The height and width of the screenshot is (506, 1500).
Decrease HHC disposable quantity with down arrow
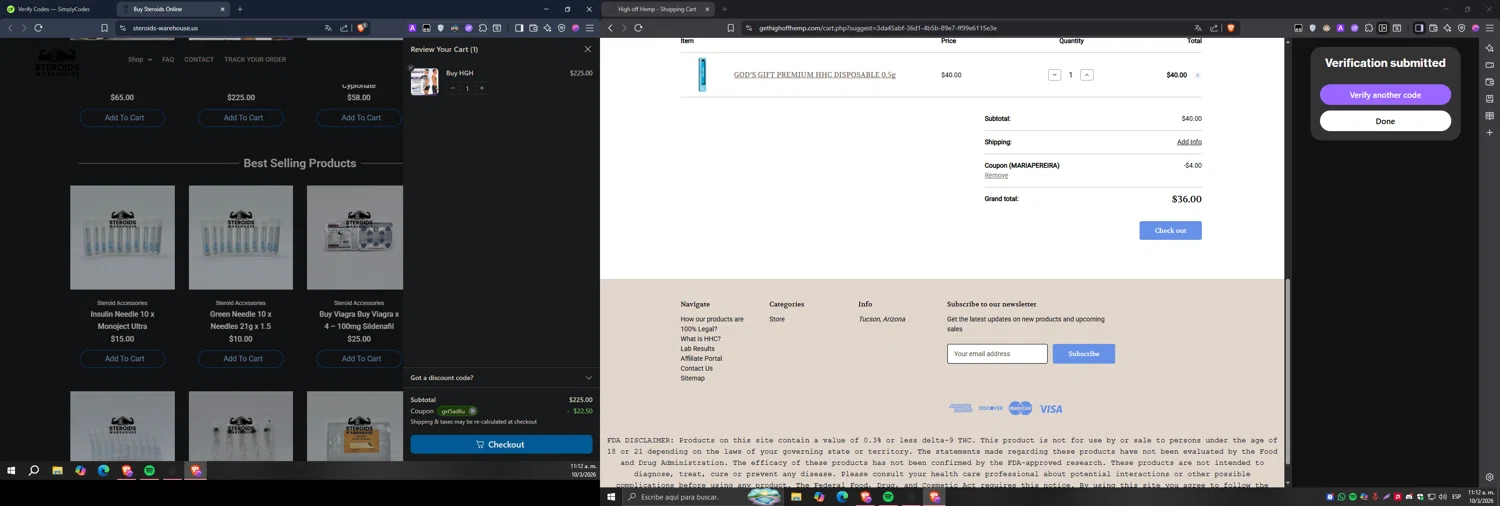pos(1054,75)
